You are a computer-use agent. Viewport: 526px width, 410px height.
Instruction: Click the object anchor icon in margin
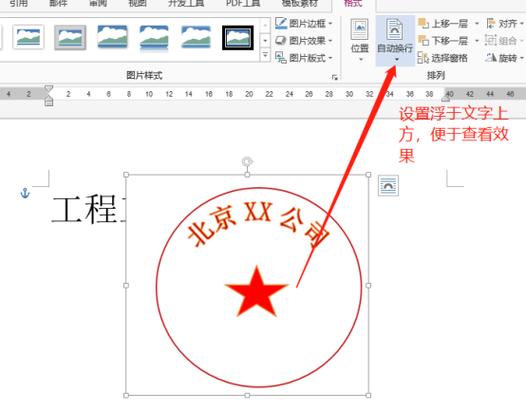(25, 193)
